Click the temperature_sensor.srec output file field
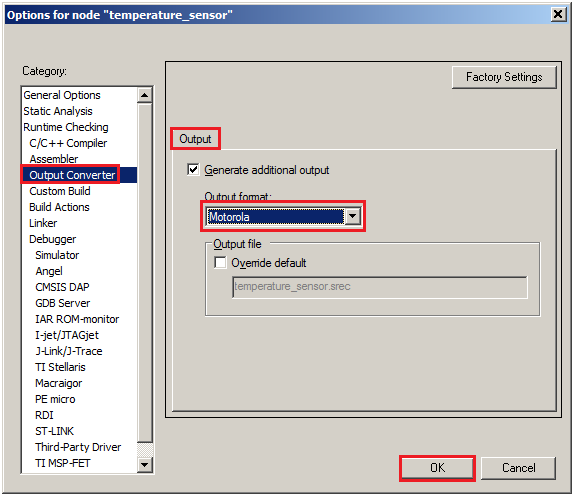The image size is (574, 496). click(380, 287)
